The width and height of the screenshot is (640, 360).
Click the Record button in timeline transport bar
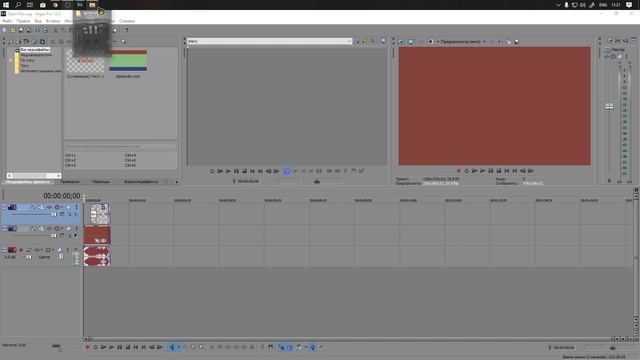tap(87, 347)
